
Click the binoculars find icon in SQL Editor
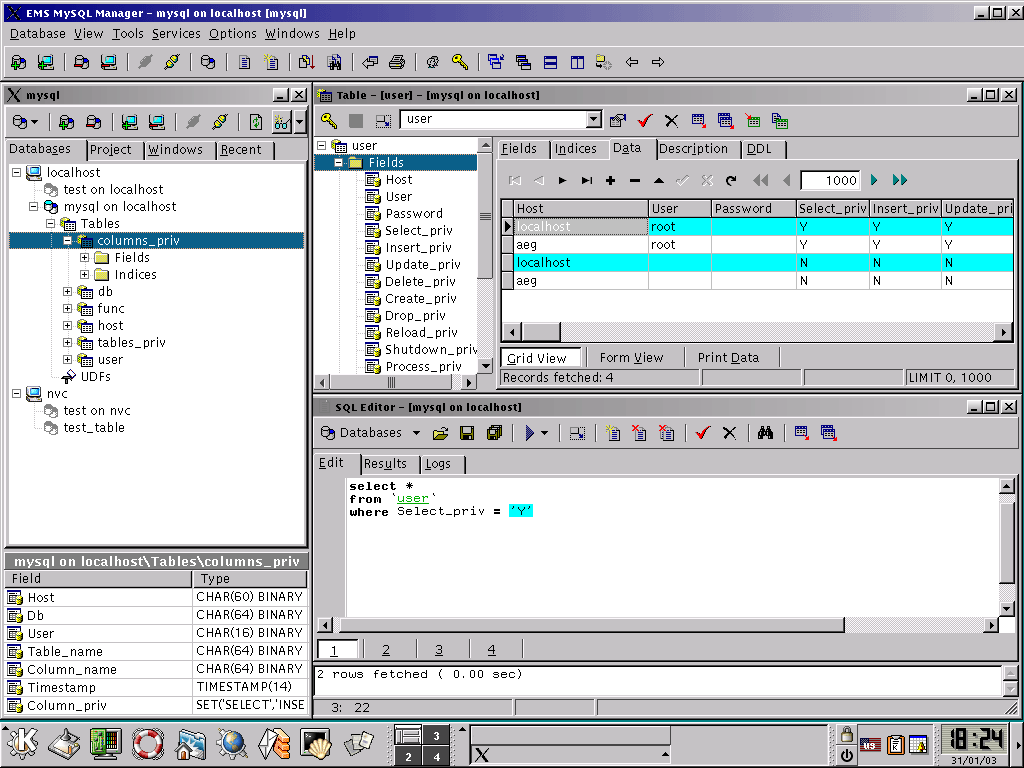[x=765, y=433]
